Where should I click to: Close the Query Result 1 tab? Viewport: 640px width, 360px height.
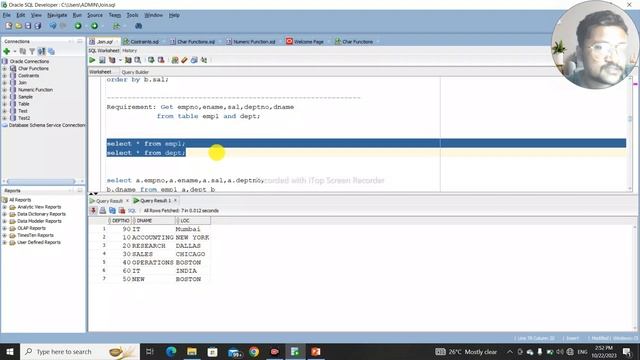pyautogui.click(x=176, y=200)
